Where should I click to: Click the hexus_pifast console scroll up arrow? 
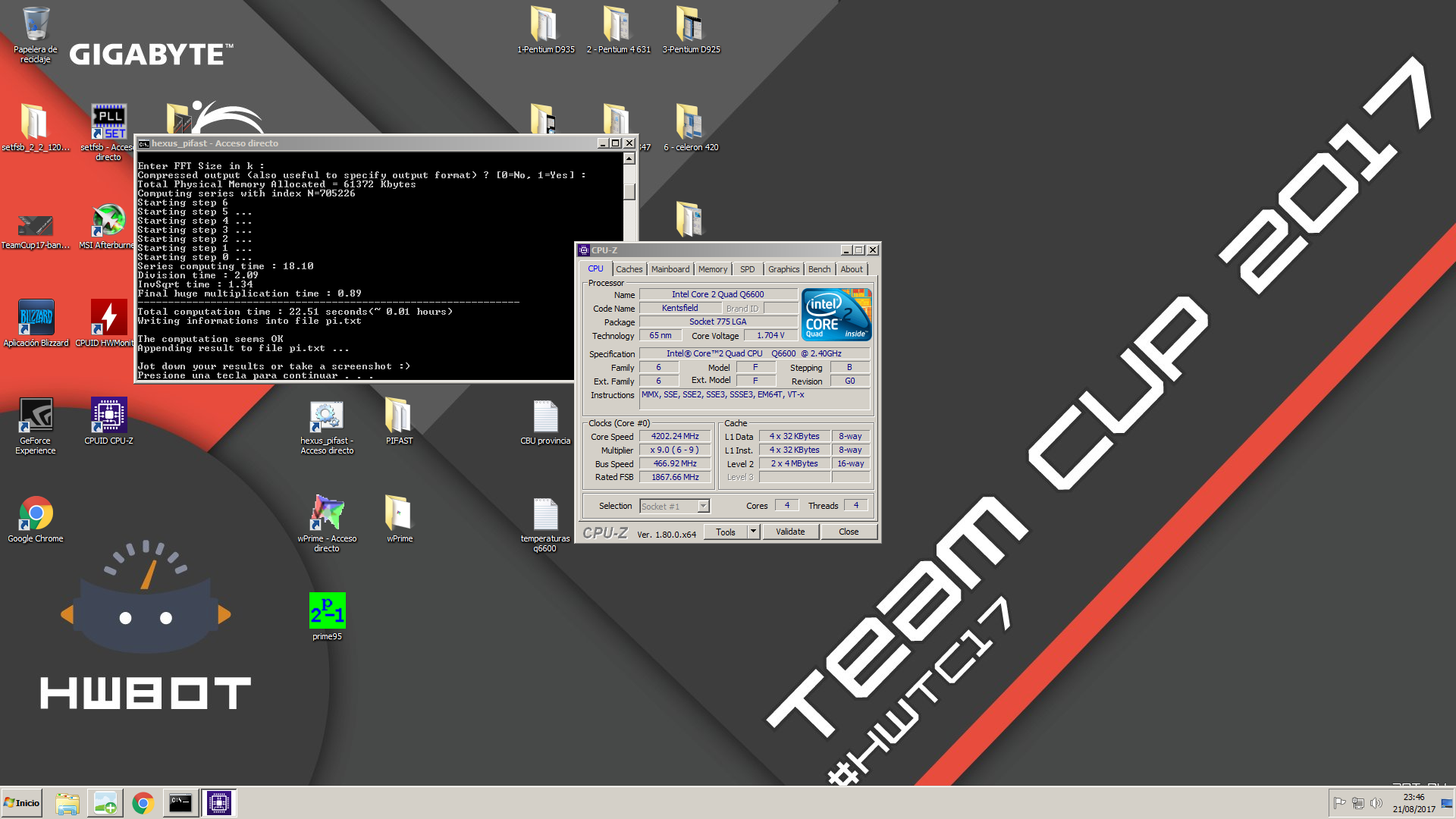coord(629,158)
